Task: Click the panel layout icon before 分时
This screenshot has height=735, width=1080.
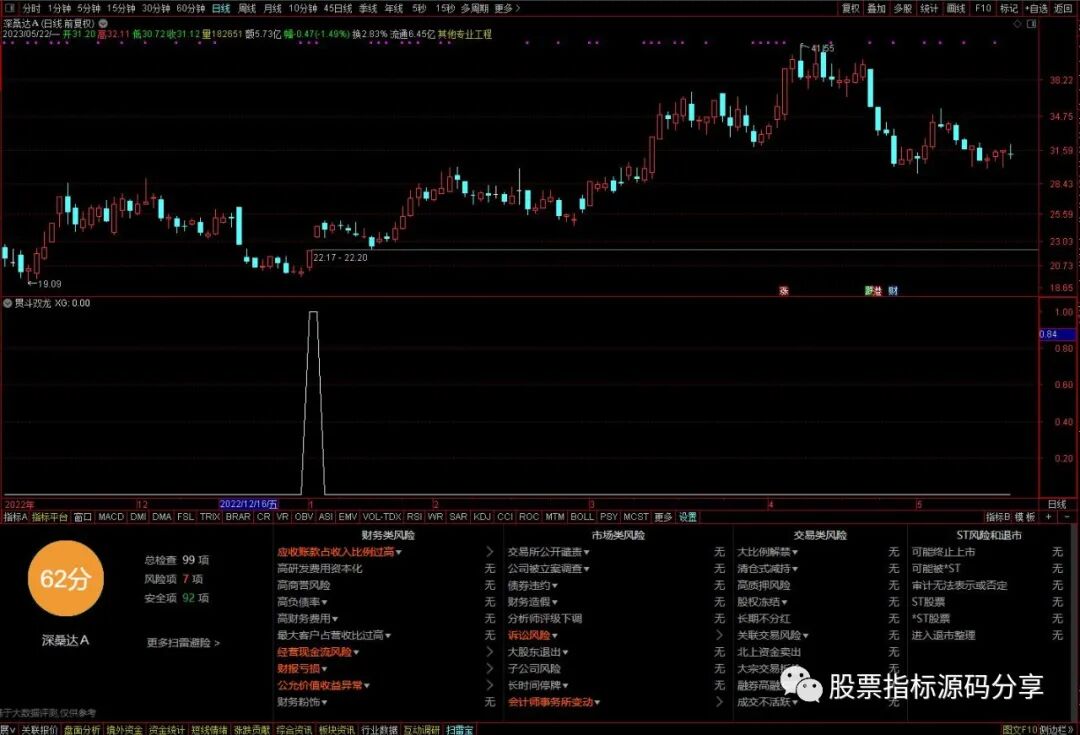Action: (x=10, y=8)
